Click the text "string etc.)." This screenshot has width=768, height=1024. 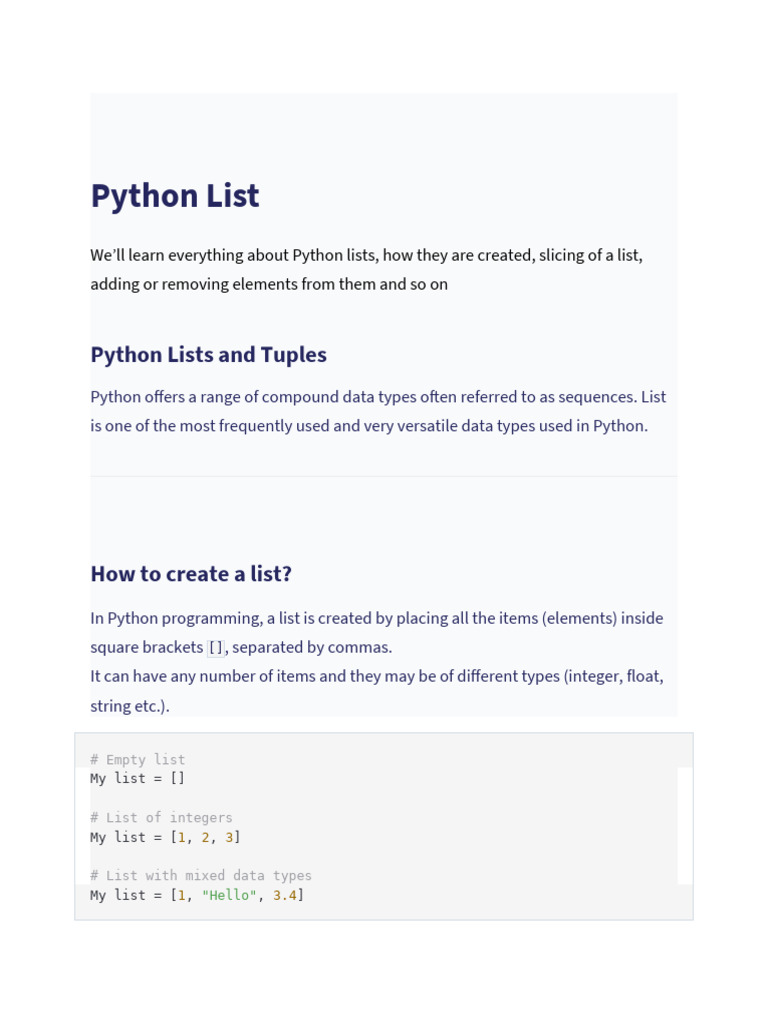pos(130,706)
